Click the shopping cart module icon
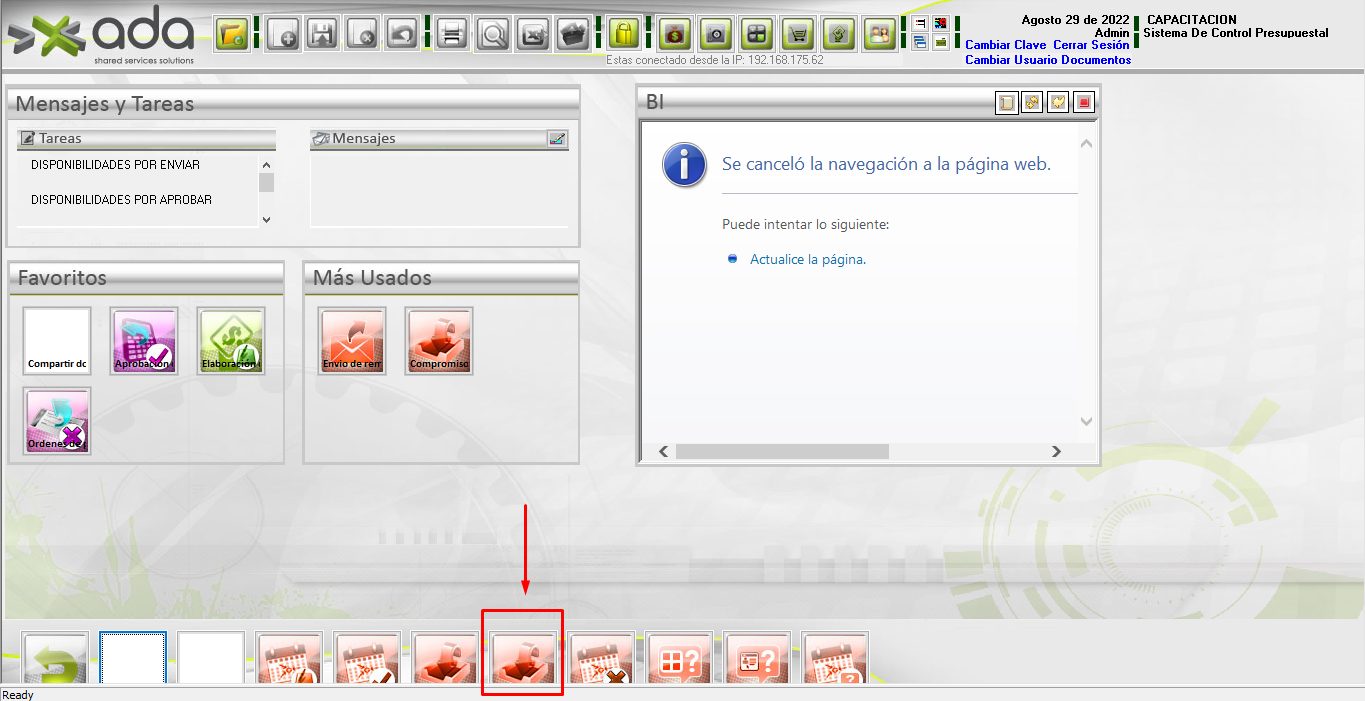This screenshot has height=701, width=1365. point(798,35)
